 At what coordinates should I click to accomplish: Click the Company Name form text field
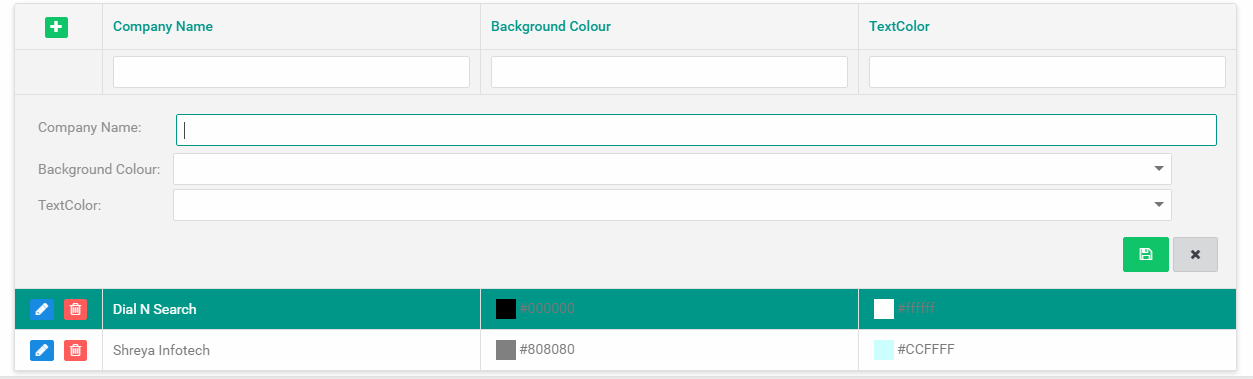click(x=696, y=130)
